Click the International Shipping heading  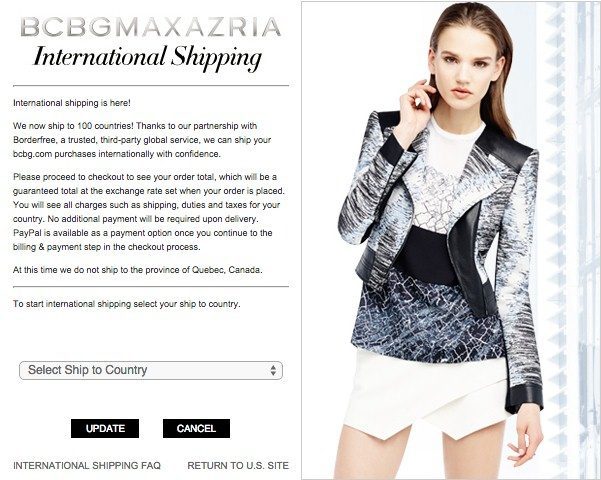[x=148, y=58]
